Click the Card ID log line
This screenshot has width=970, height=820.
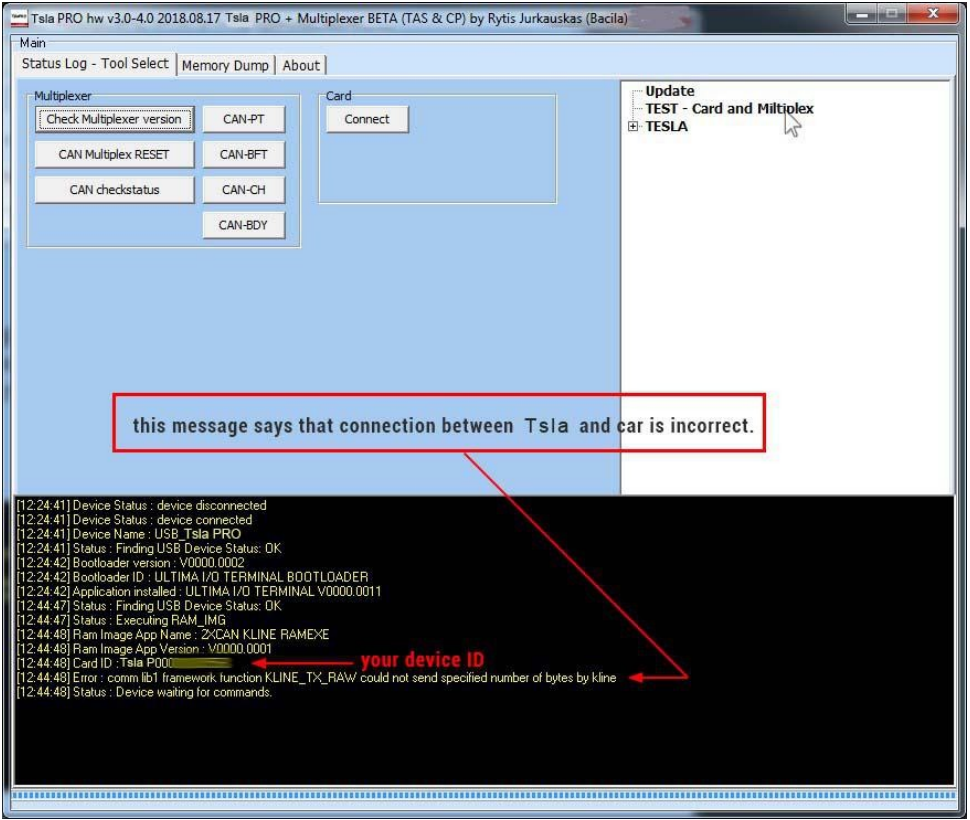point(124,664)
